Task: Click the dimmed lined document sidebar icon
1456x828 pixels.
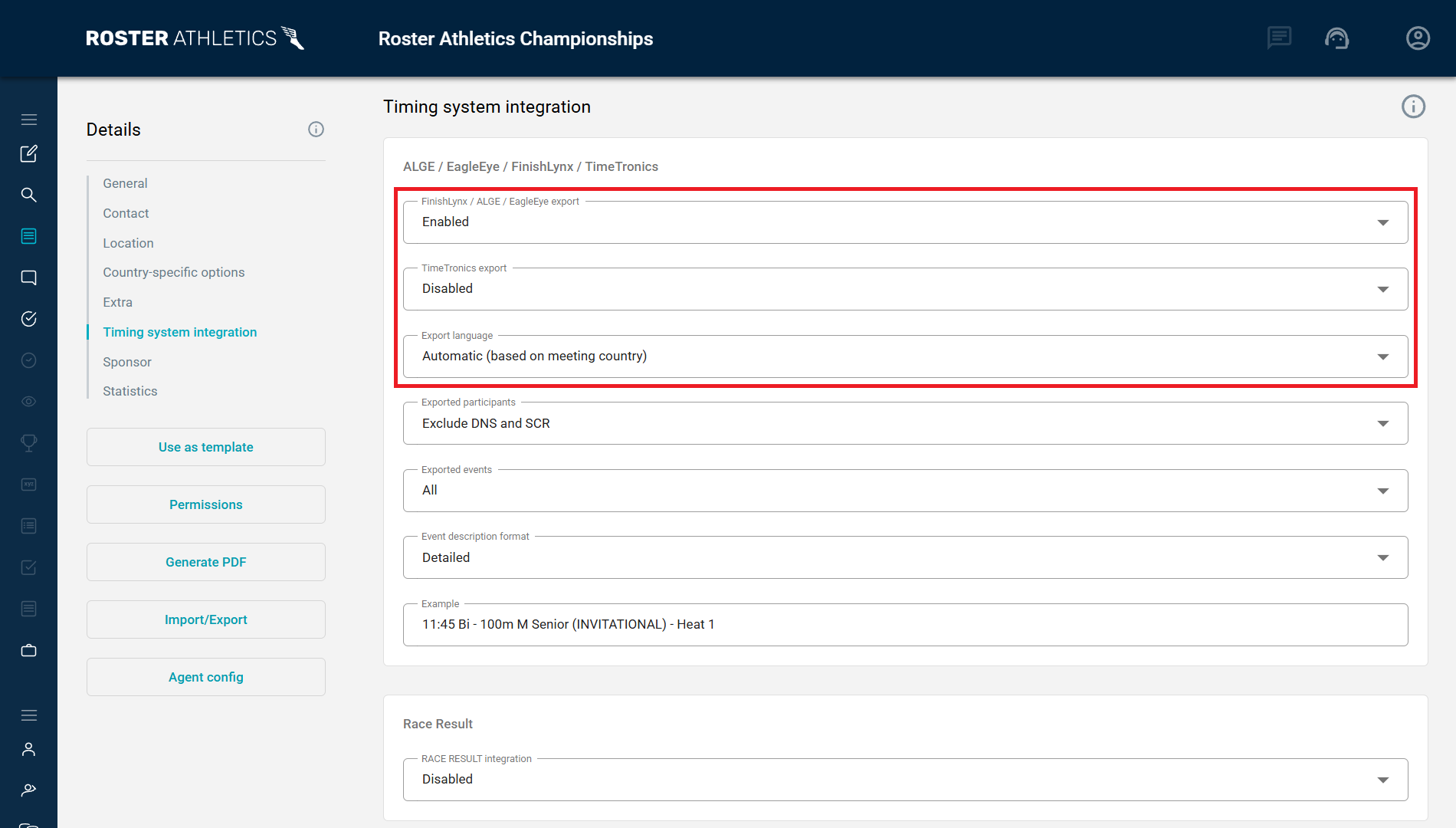Action: tap(28, 609)
